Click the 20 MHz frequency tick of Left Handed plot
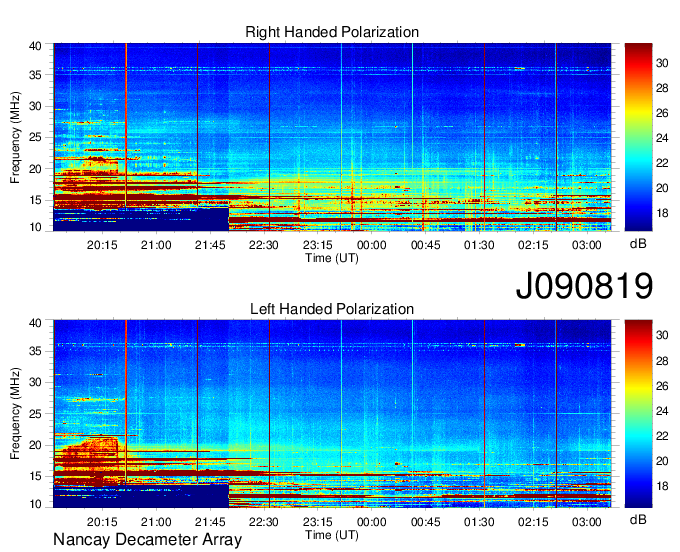This screenshot has width=680, height=552. [35, 445]
